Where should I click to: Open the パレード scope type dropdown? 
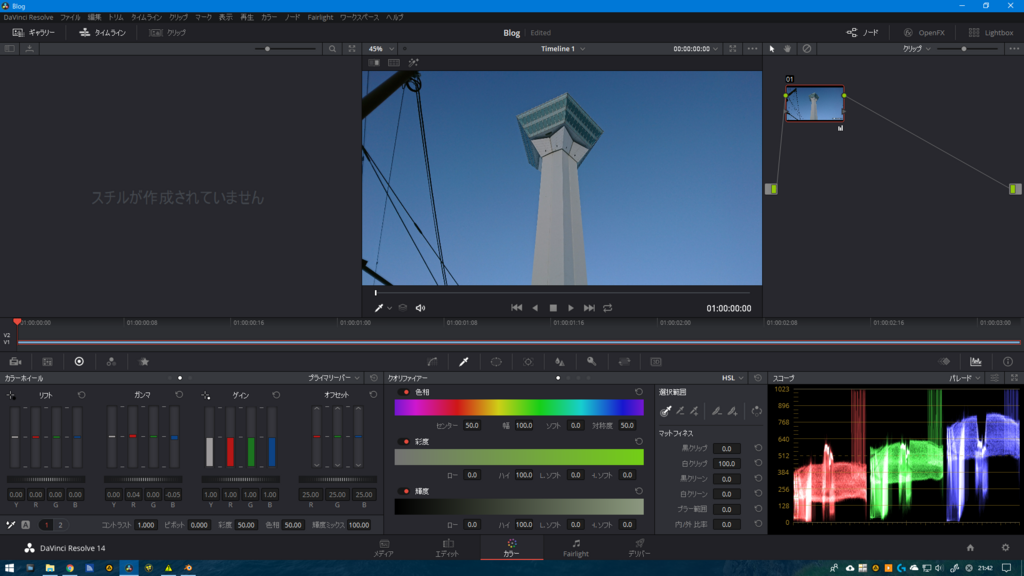point(965,378)
